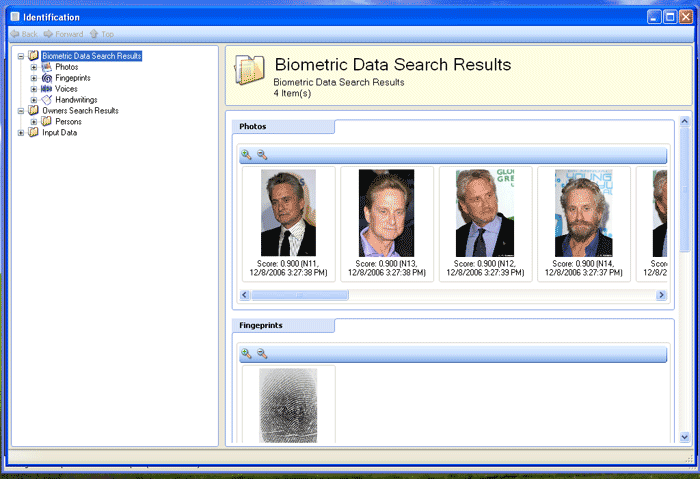Minimize the Identification window

point(654,17)
